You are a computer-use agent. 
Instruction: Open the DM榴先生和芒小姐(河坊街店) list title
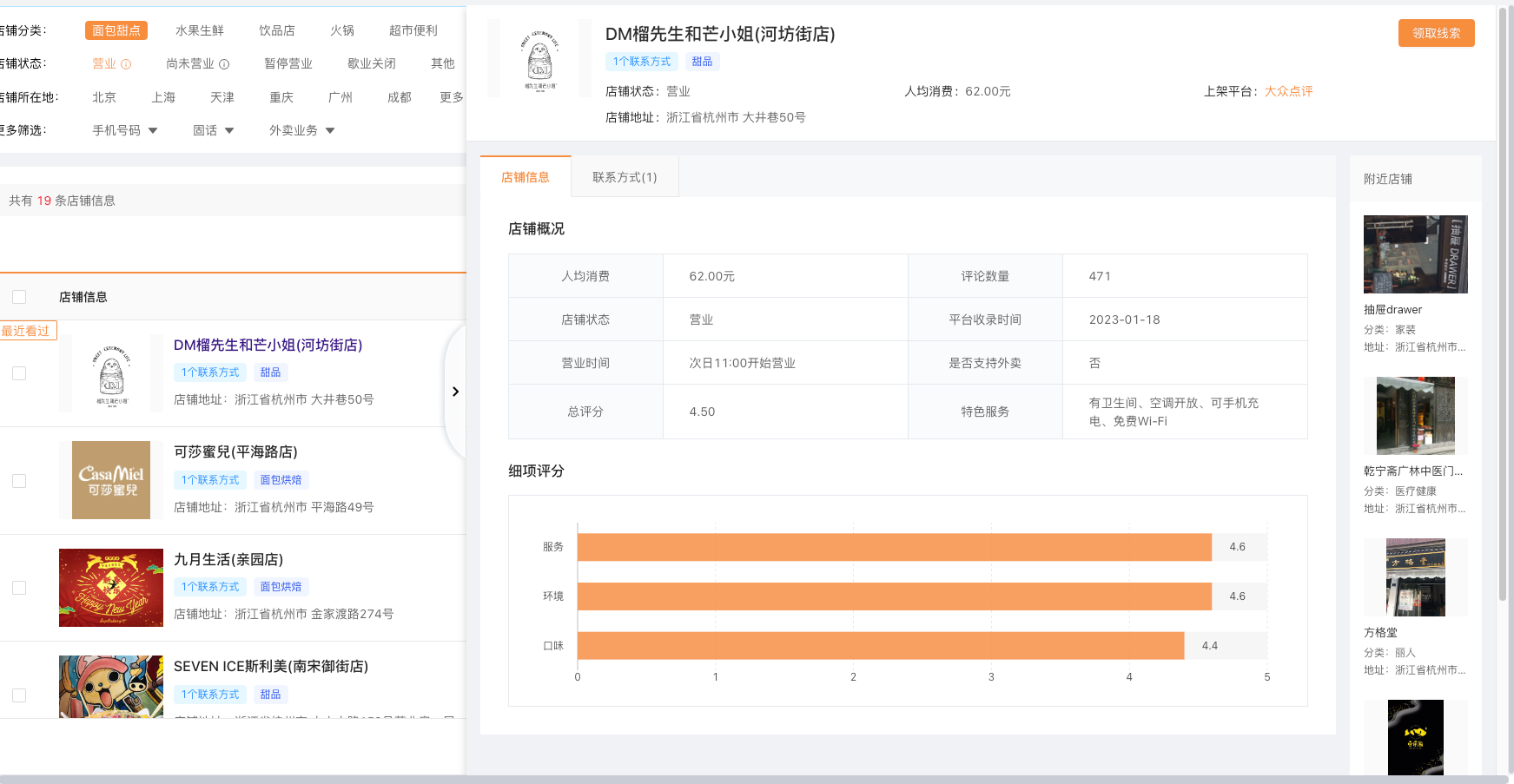coord(268,345)
